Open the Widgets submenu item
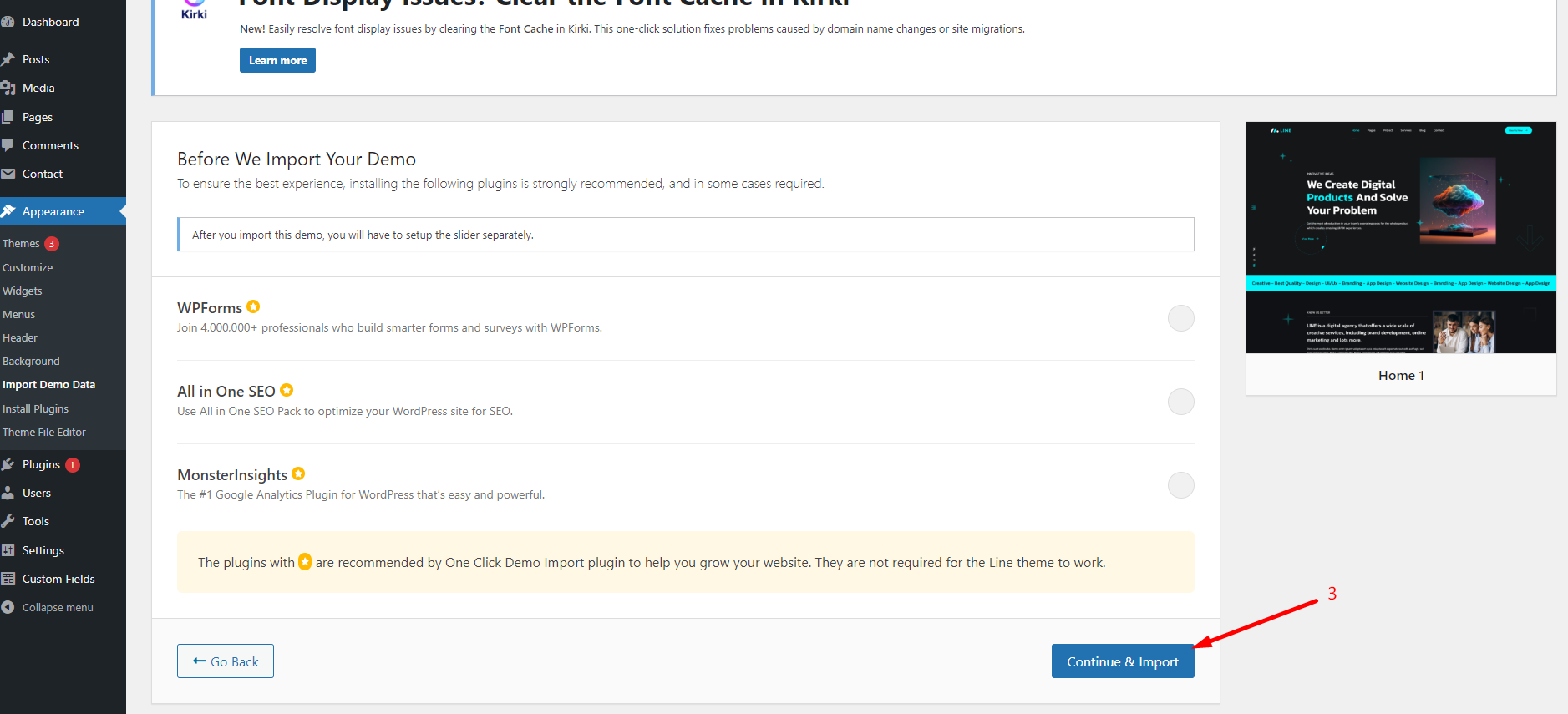Viewport: 1568px width, 714px height. coord(23,291)
